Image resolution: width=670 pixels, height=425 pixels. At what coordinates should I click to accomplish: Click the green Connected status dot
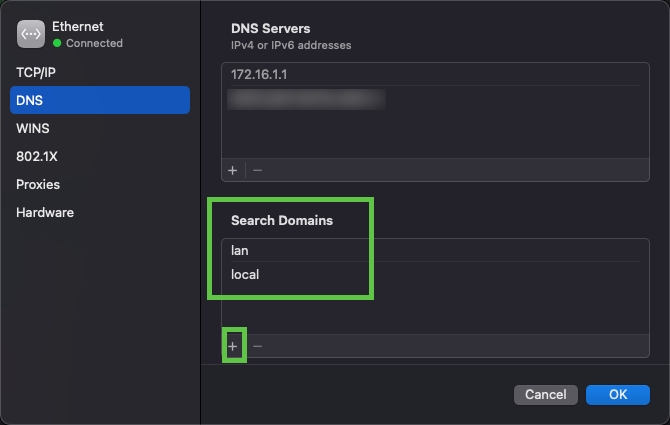point(57,44)
